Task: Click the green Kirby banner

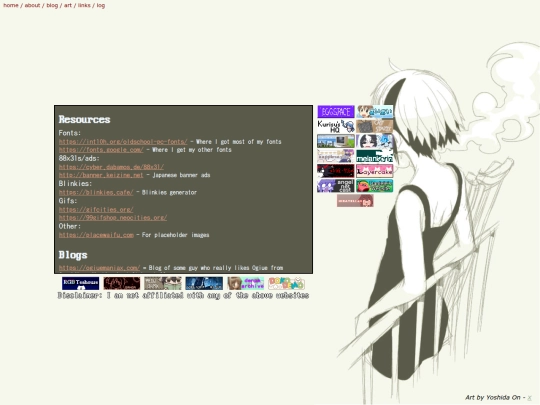Action: coord(375,186)
